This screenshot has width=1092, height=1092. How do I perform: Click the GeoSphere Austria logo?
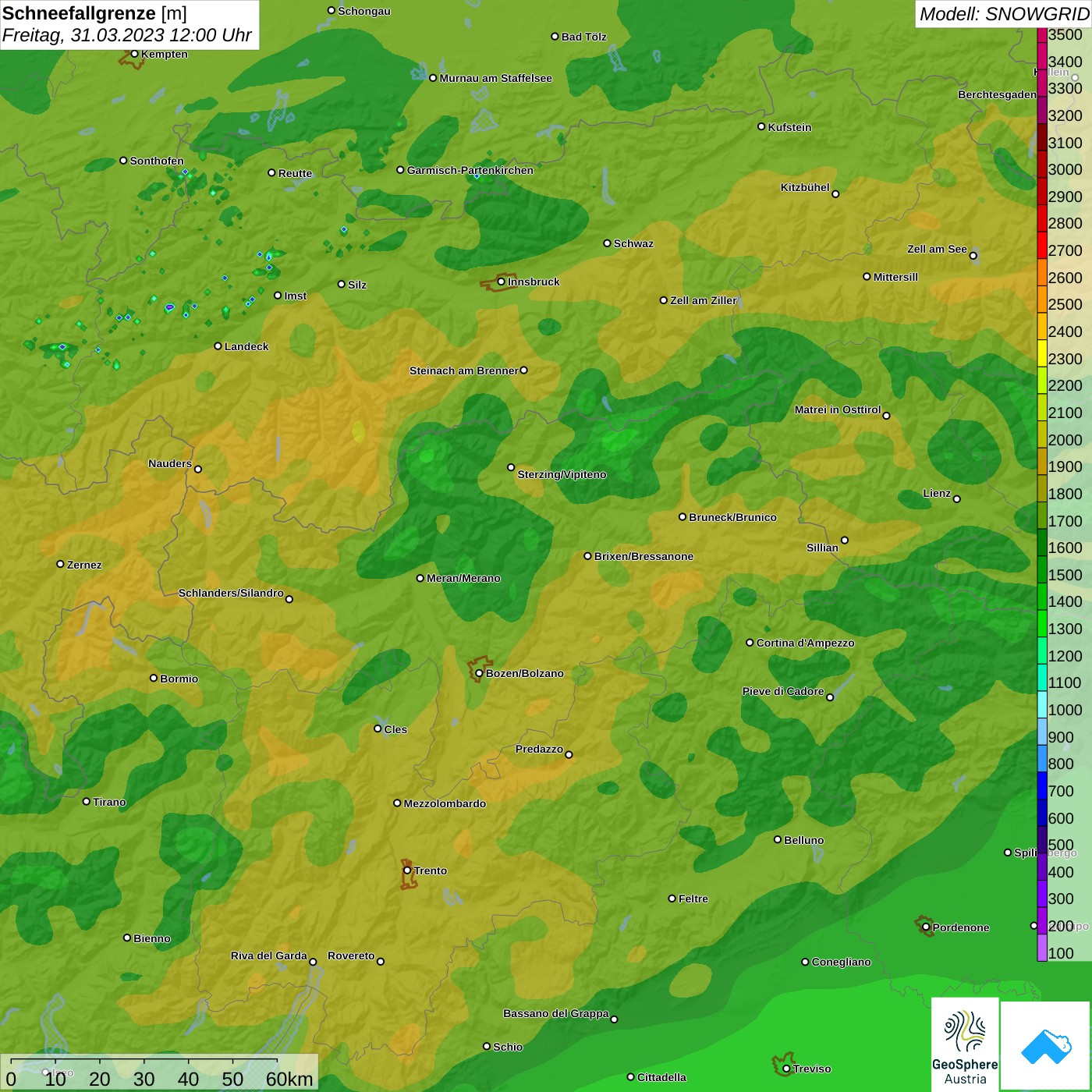click(965, 1044)
